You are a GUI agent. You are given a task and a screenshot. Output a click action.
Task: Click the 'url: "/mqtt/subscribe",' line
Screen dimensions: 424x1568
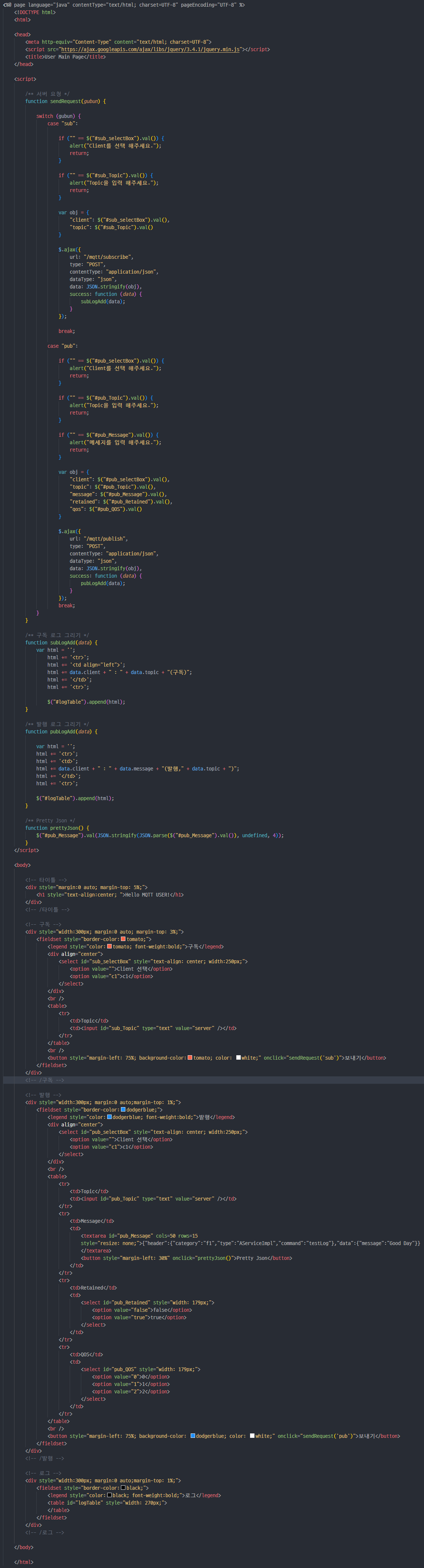tap(101, 257)
